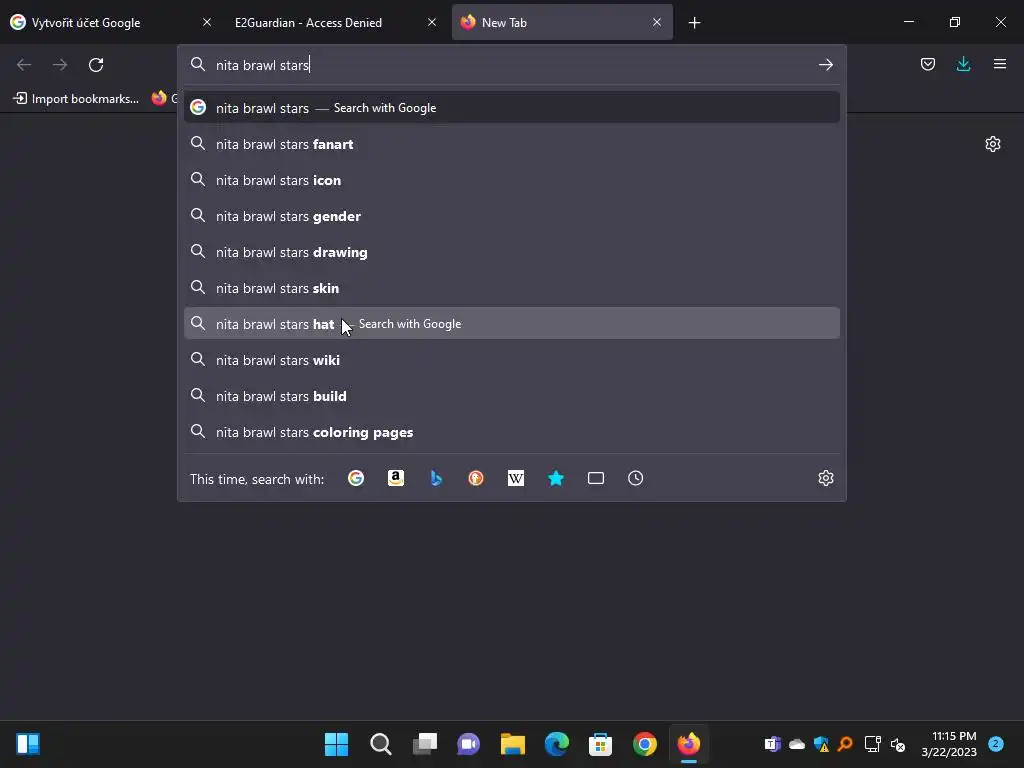Screen dimensions: 1024x768
Task: Click the back navigation arrow
Action: [24, 65]
